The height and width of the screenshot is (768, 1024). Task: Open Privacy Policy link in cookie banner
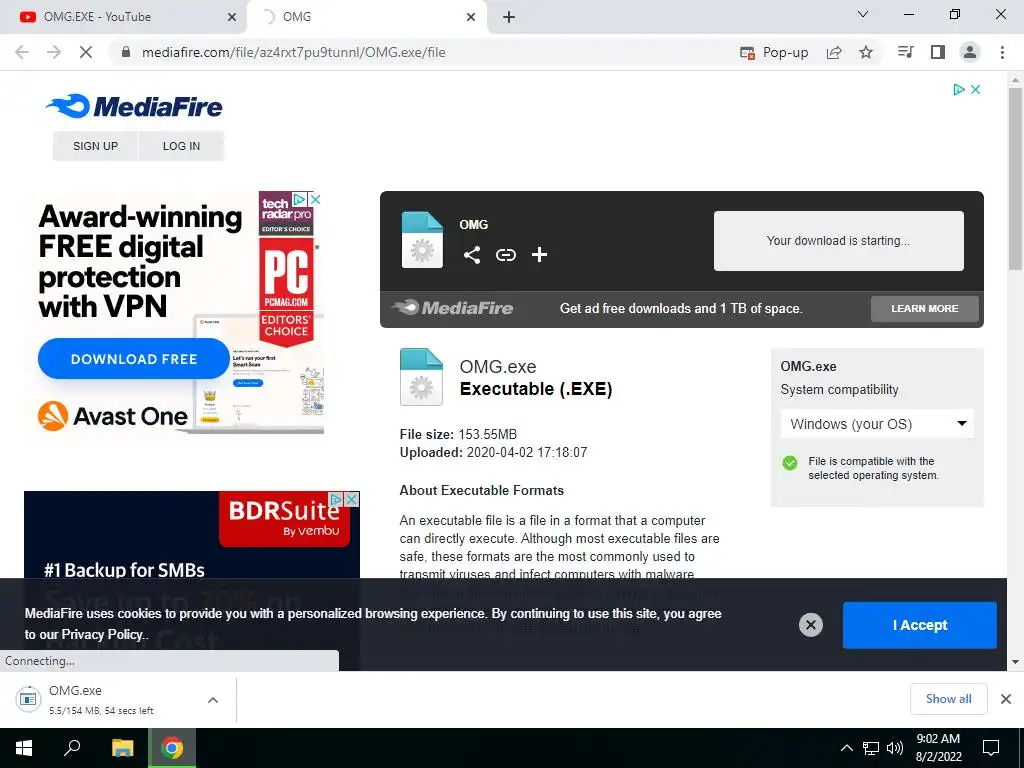point(104,634)
